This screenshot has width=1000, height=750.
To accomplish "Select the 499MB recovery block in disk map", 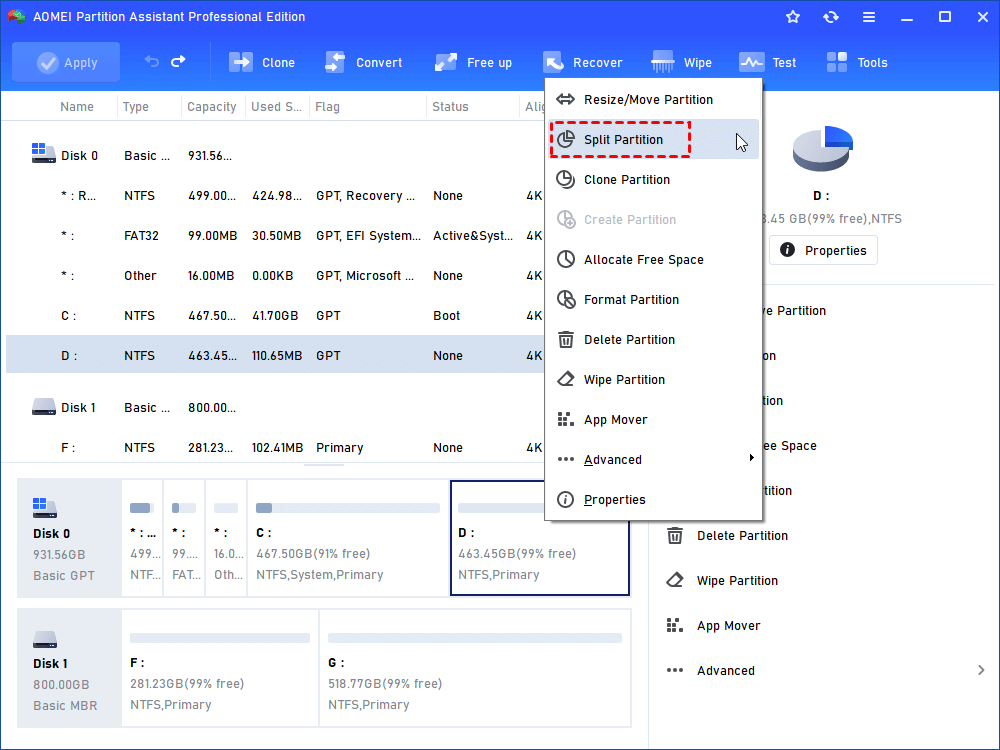I will 142,538.
